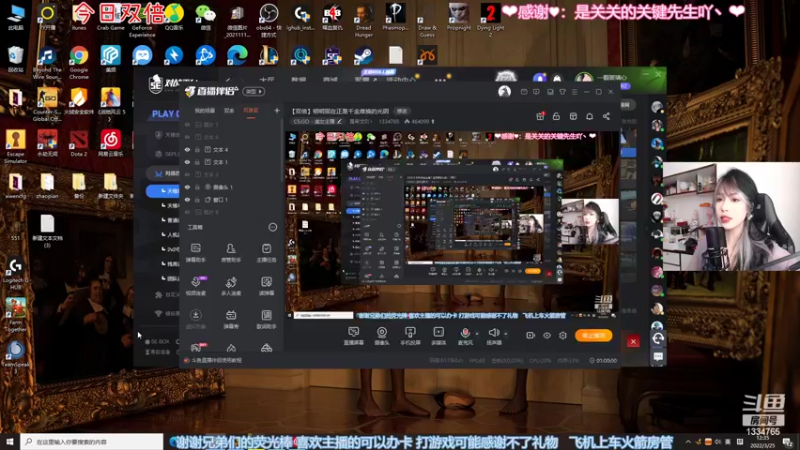Mute the microphone in bottom toolbar
The height and width of the screenshot is (450, 800).
465,333
